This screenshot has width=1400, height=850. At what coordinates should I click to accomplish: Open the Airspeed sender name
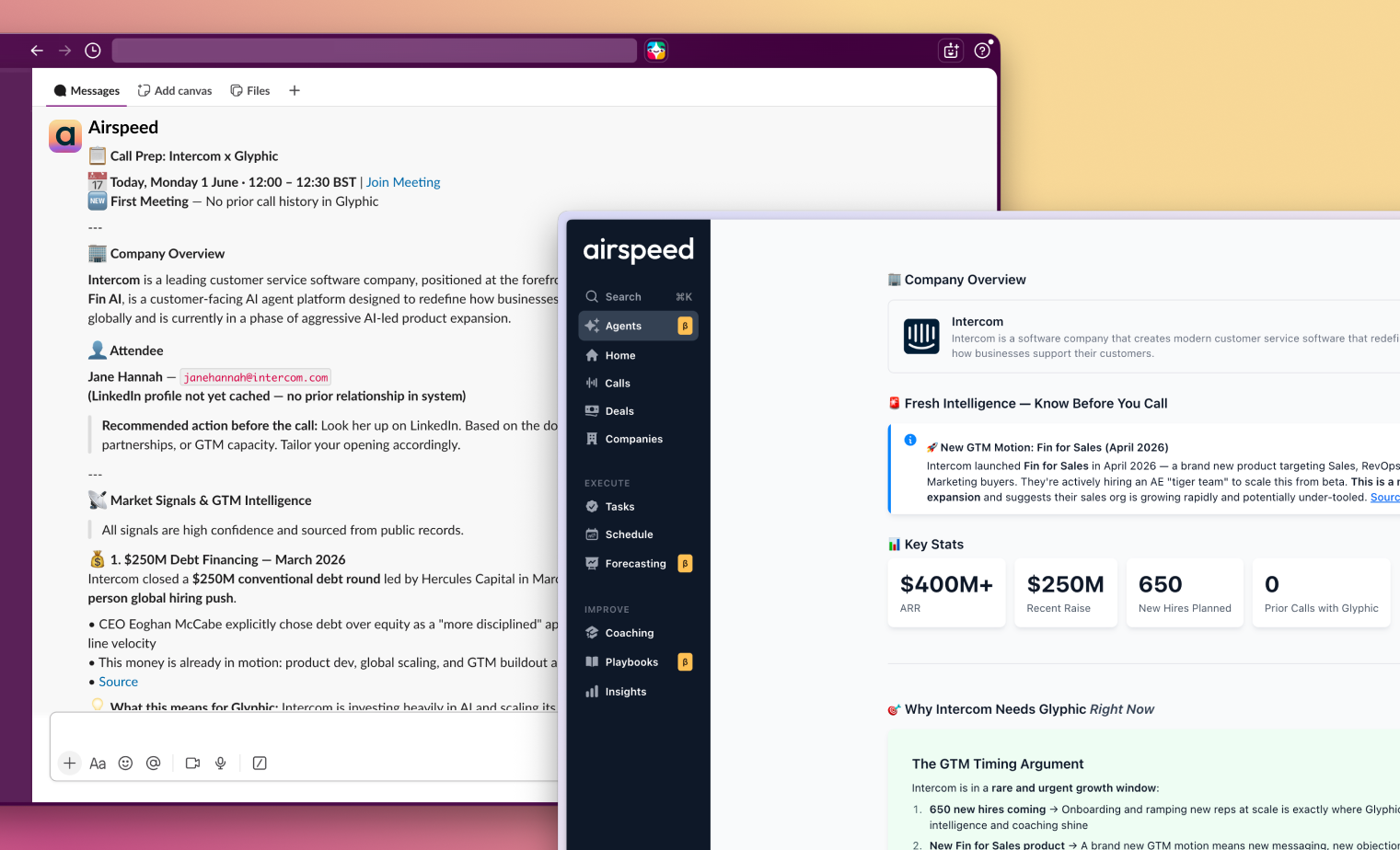[123, 127]
